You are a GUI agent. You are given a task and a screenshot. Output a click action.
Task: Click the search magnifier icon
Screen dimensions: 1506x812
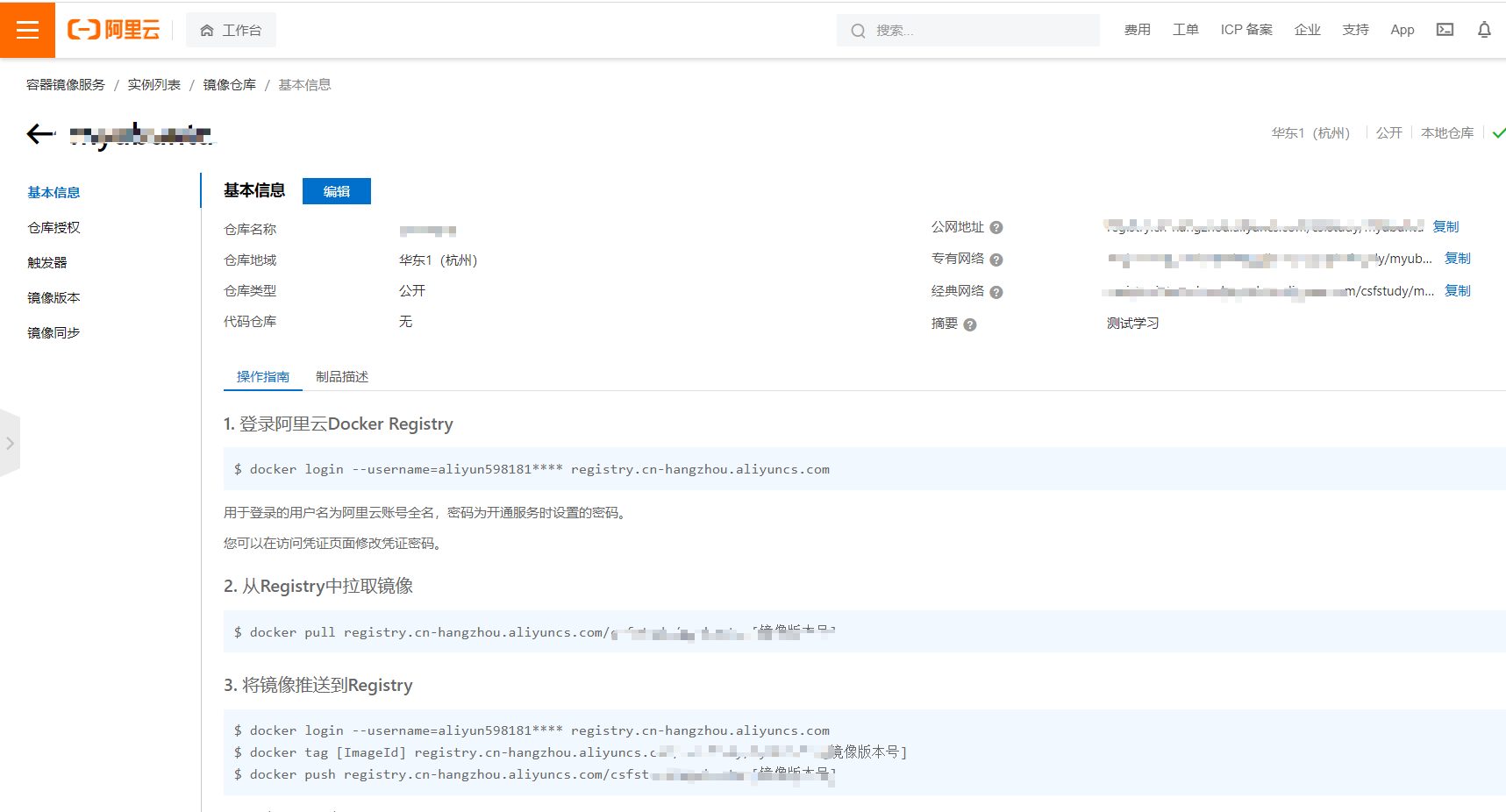(x=858, y=31)
